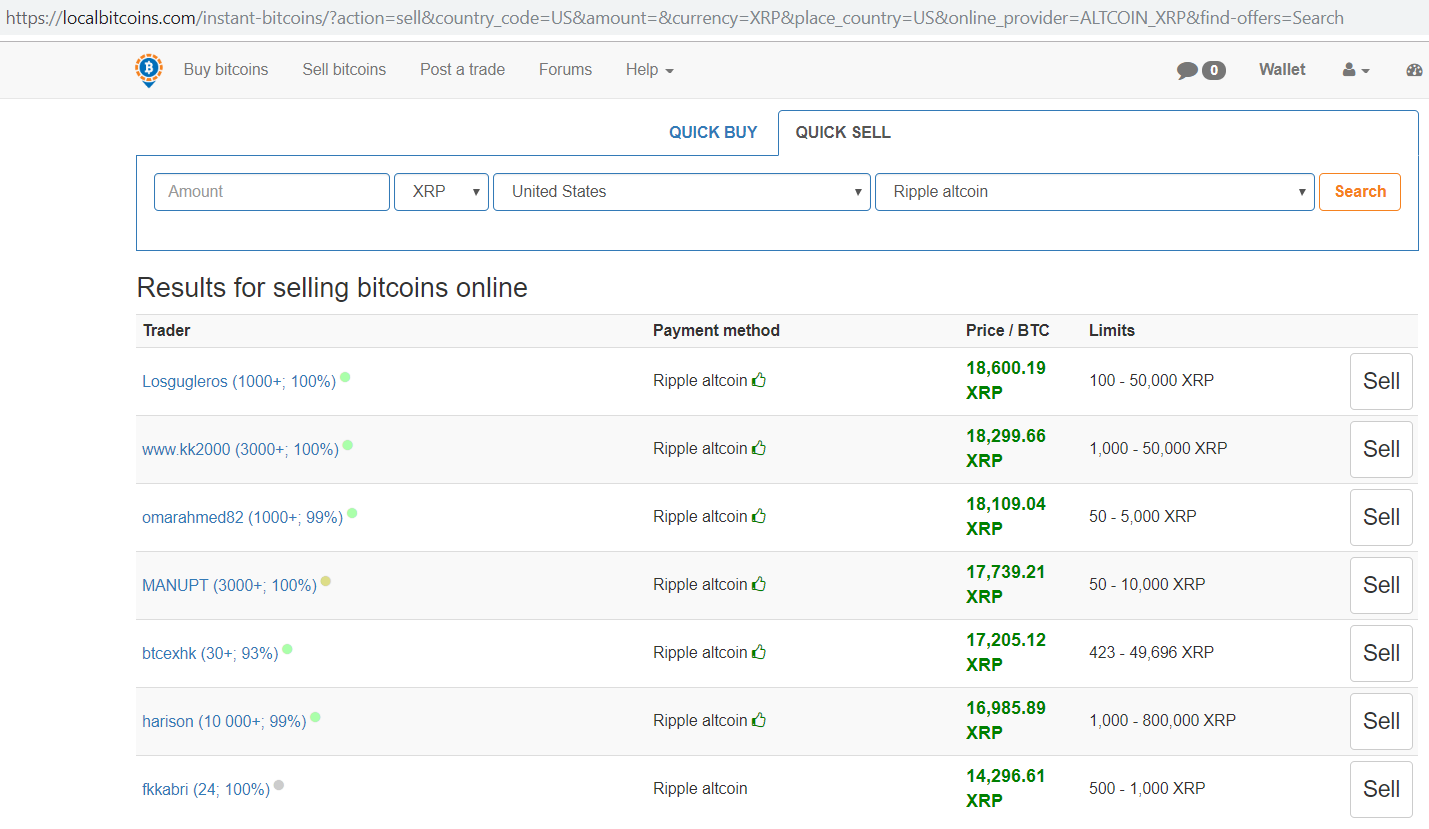Click online status dot beside harison

315,717
